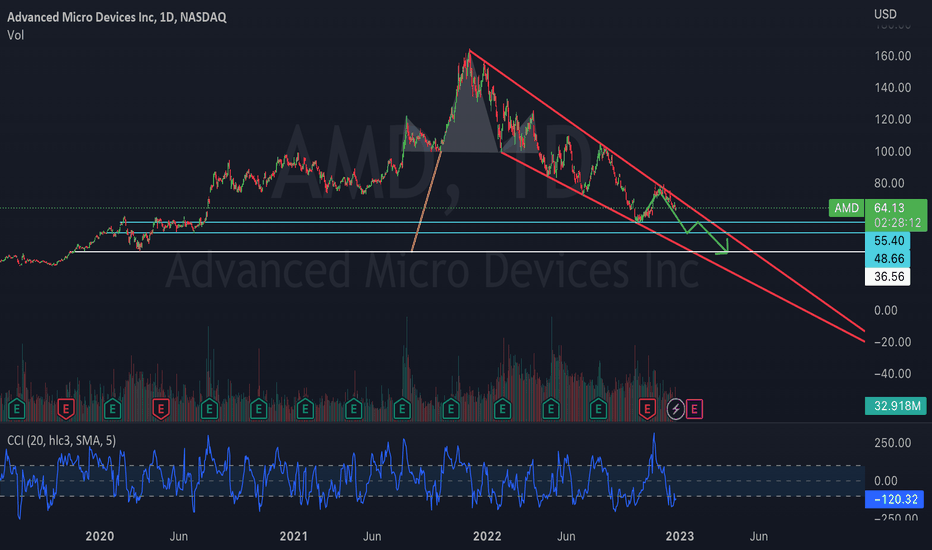This screenshot has height=550, width=932.
Task: Click the 140.00 price axis value
Action: 892,88
